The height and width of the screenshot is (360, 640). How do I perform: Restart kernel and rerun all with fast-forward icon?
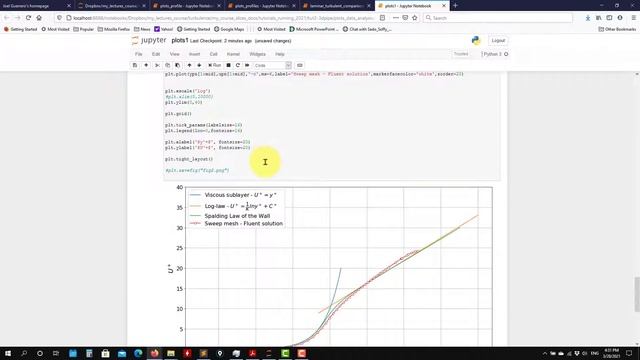[247, 65]
